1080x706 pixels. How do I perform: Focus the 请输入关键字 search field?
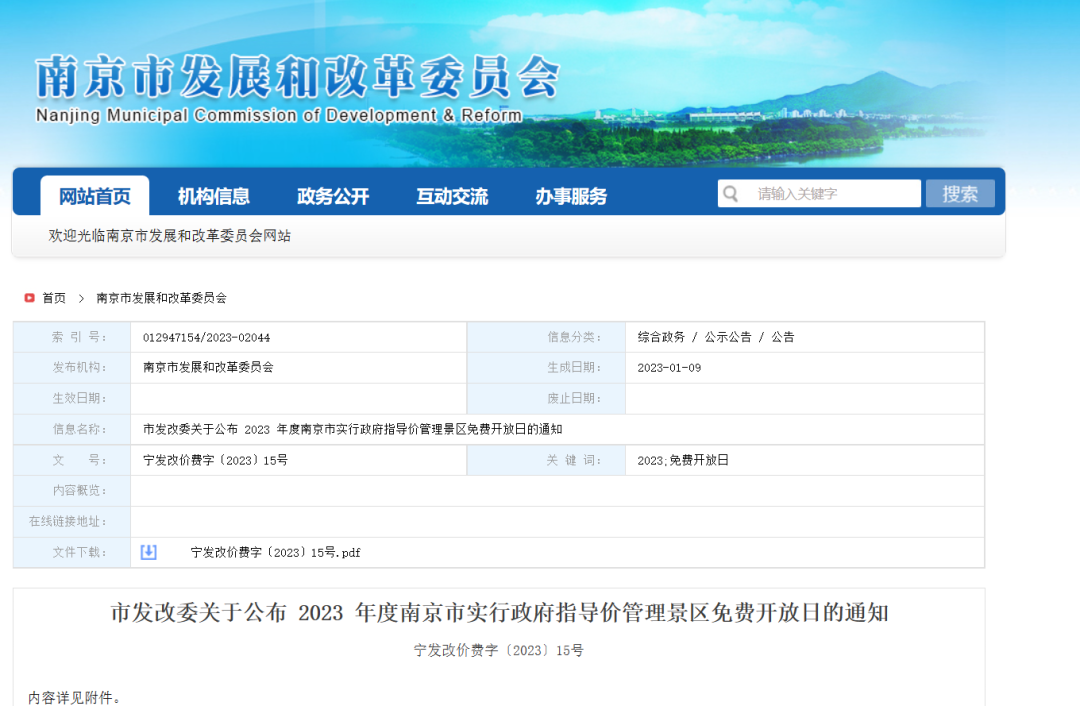tap(819, 194)
